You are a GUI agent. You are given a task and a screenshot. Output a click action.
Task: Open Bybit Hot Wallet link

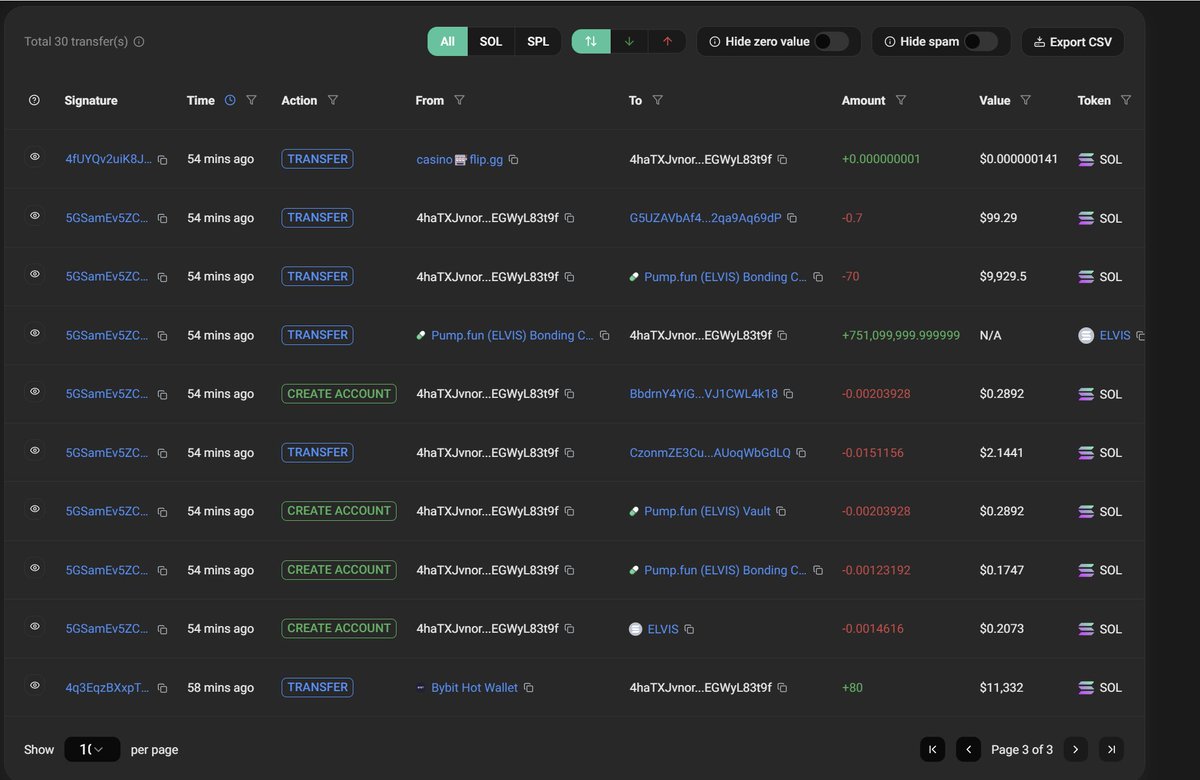tap(474, 688)
